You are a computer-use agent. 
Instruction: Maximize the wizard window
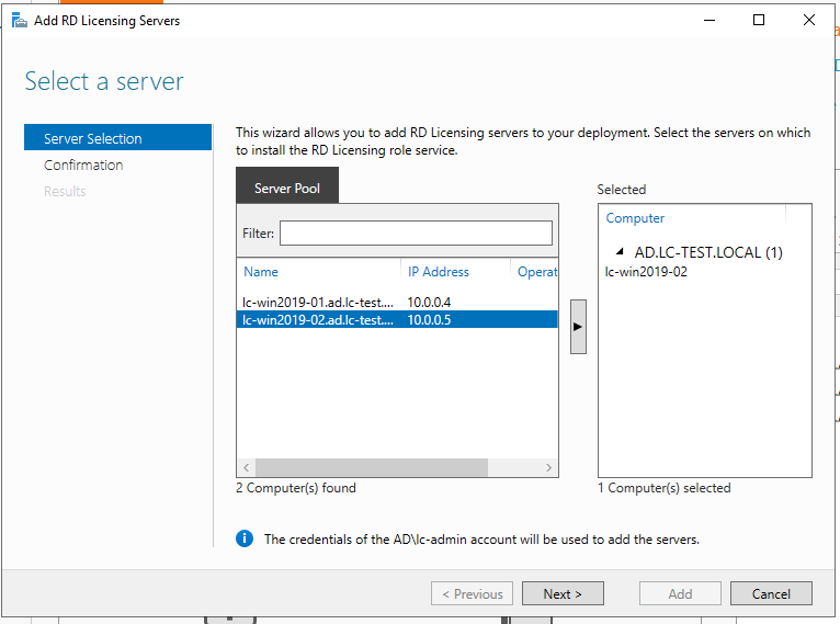pos(759,20)
